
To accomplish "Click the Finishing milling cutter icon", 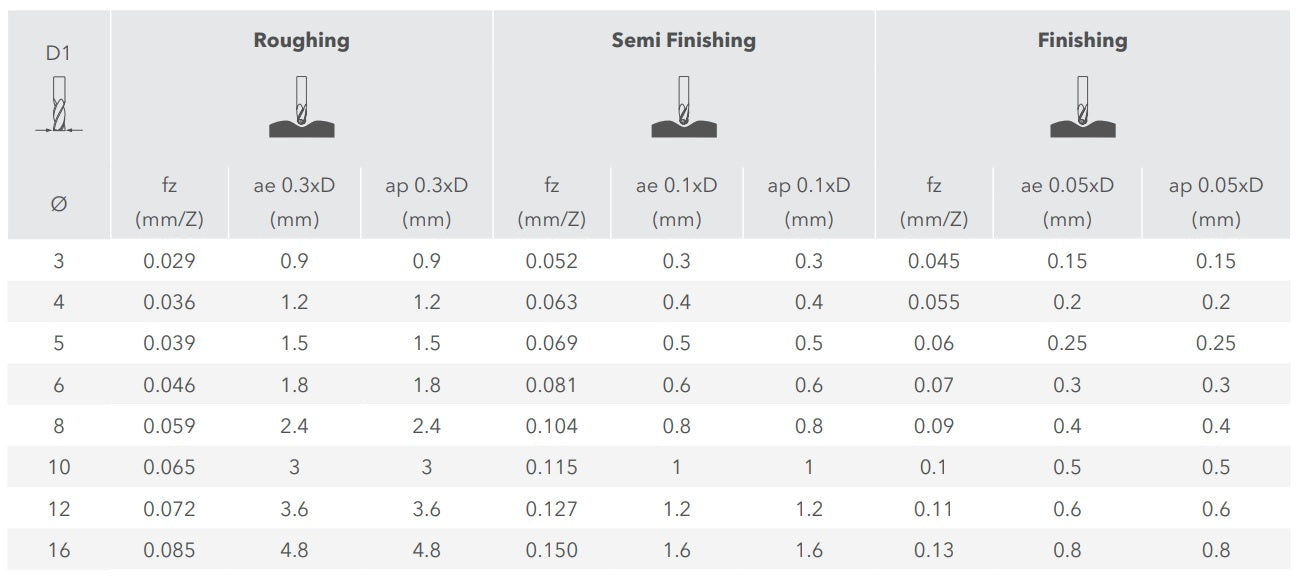I will [1082, 108].
